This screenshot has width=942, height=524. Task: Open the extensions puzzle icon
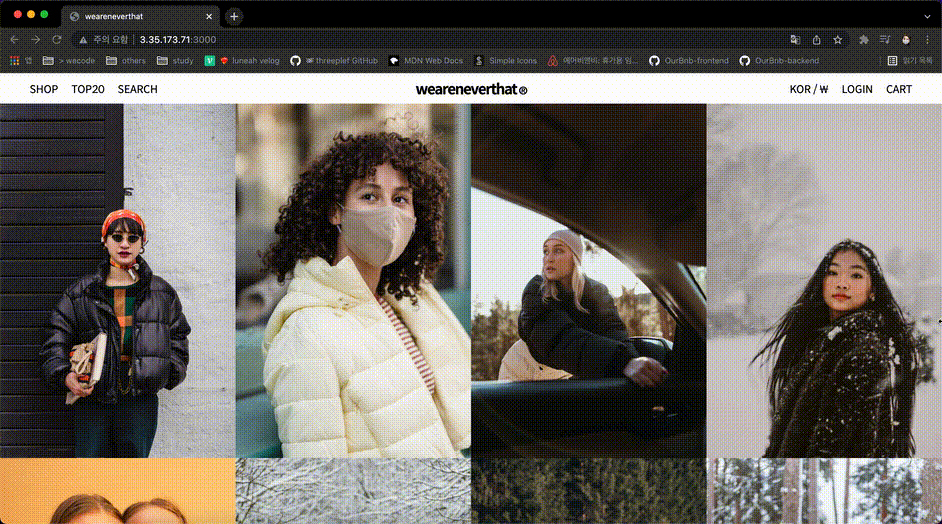863,40
